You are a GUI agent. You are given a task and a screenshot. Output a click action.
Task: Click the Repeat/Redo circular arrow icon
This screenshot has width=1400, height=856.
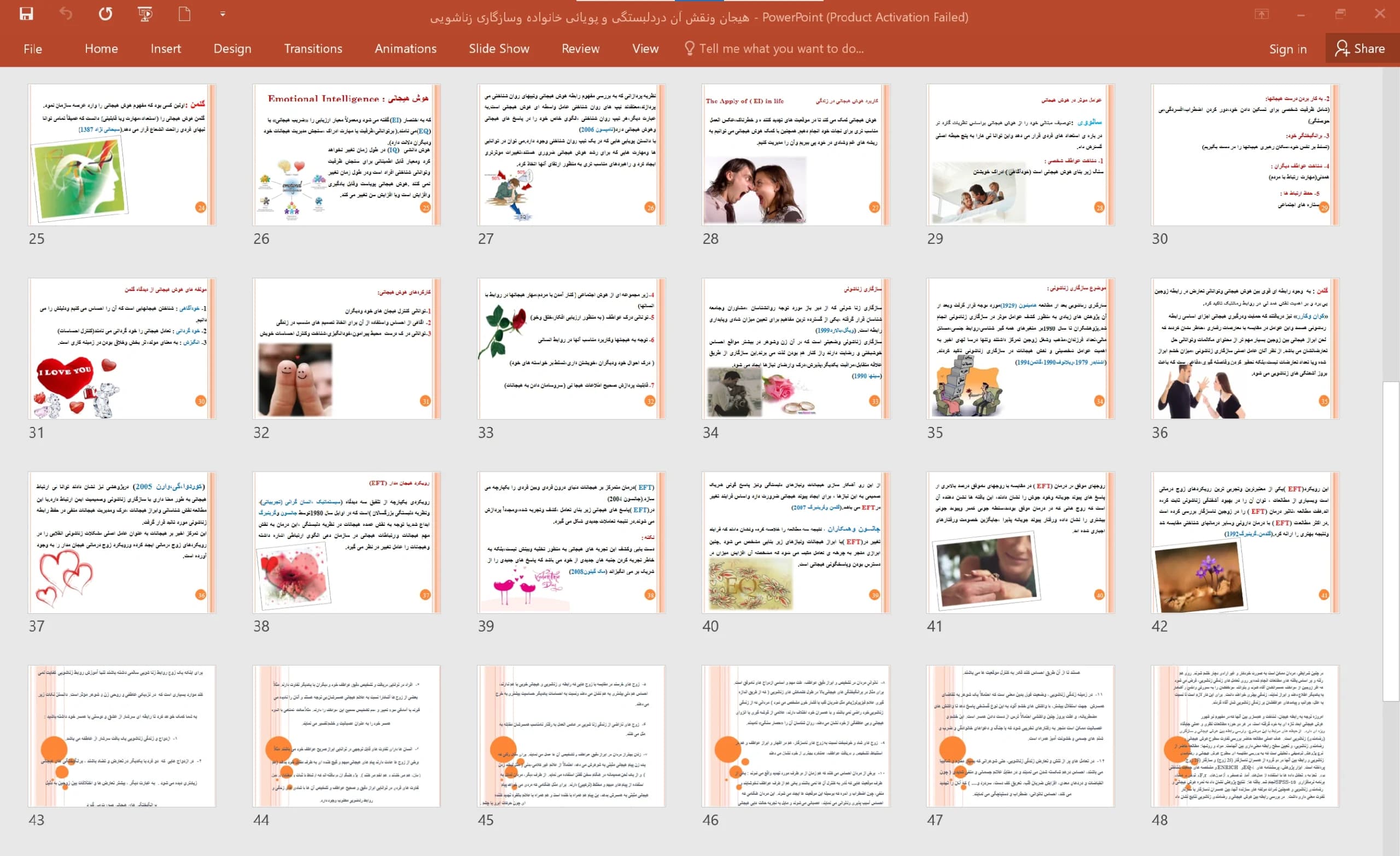pyautogui.click(x=106, y=14)
